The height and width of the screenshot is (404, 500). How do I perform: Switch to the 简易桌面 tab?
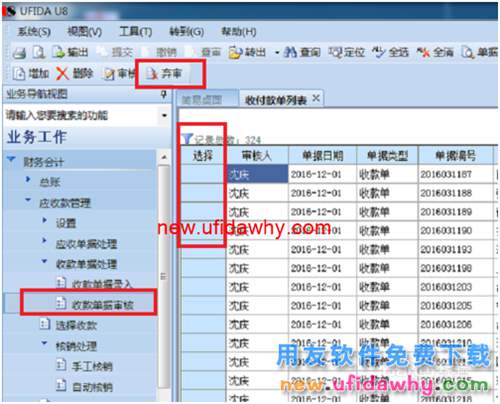coord(207,99)
